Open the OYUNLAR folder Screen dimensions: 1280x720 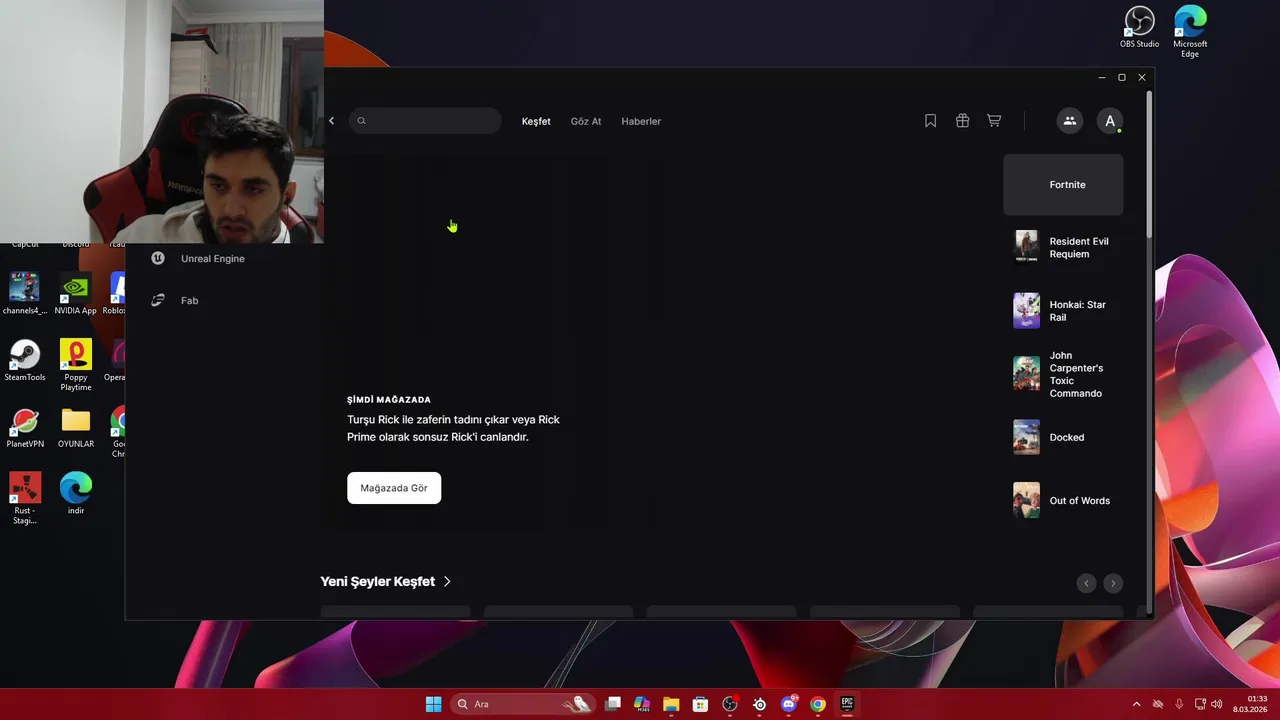[75, 428]
